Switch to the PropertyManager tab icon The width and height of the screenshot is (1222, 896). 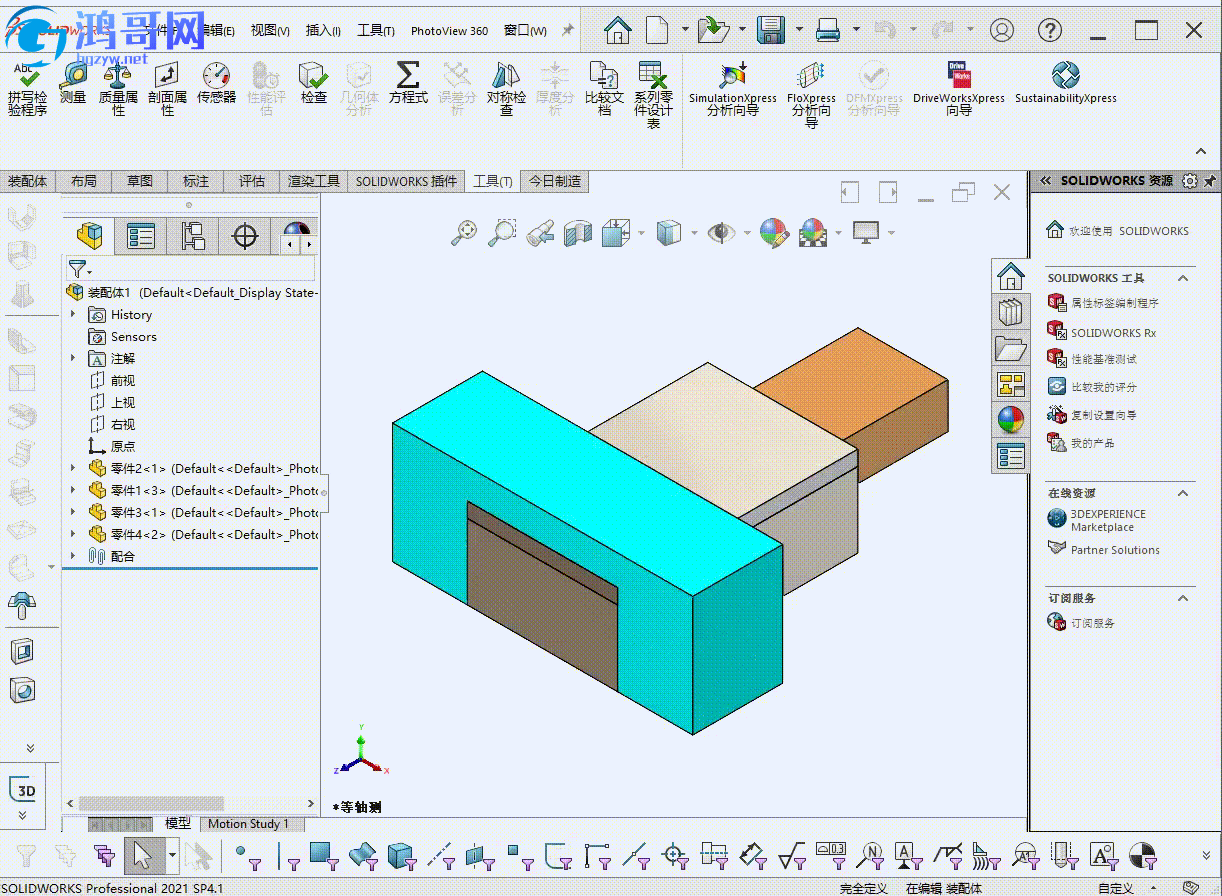point(141,237)
